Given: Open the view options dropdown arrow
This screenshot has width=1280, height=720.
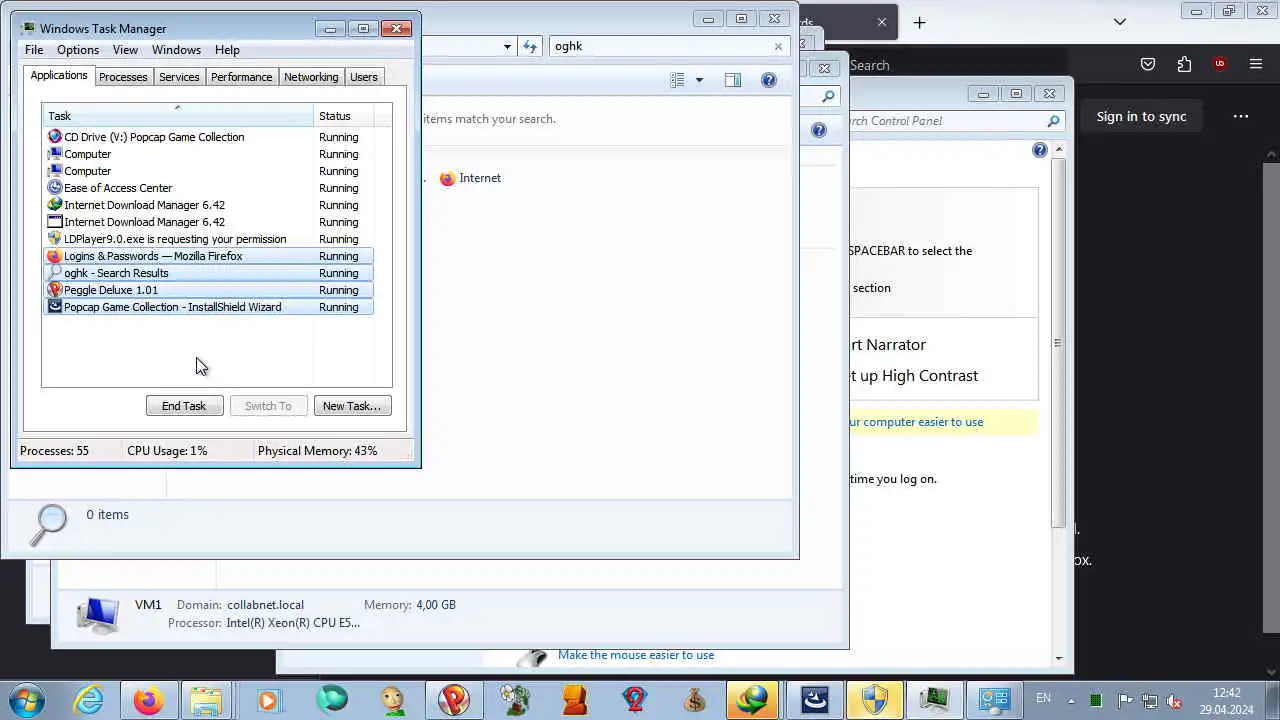Looking at the screenshot, I should [699, 80].
